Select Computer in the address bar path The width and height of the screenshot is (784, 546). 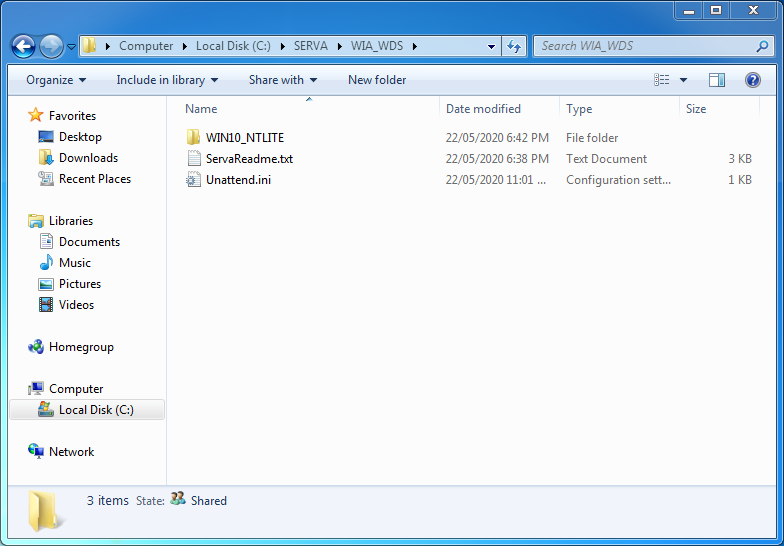pos(146,46)
